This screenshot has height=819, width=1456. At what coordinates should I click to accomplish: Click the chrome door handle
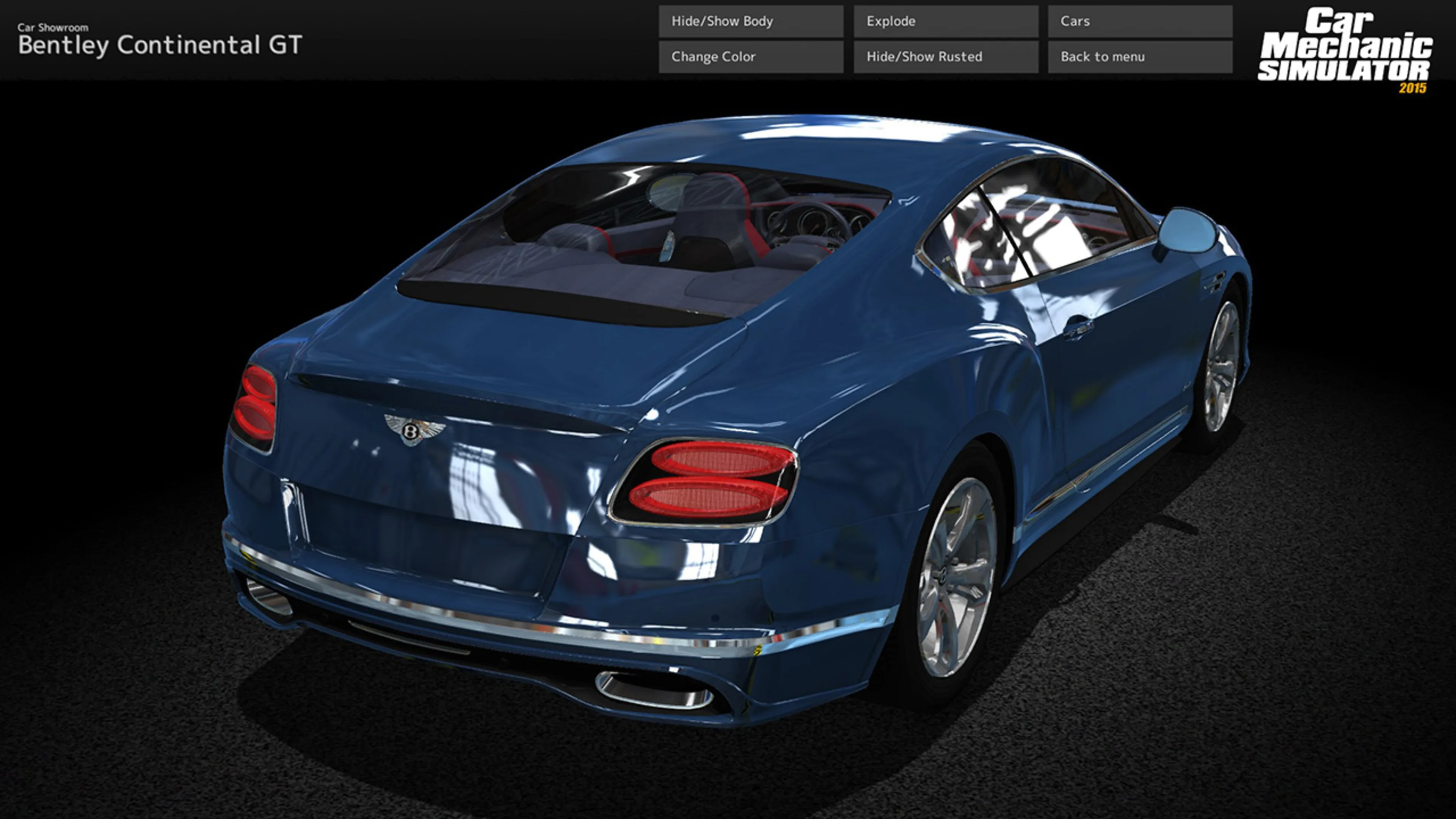pos(1078,328)
